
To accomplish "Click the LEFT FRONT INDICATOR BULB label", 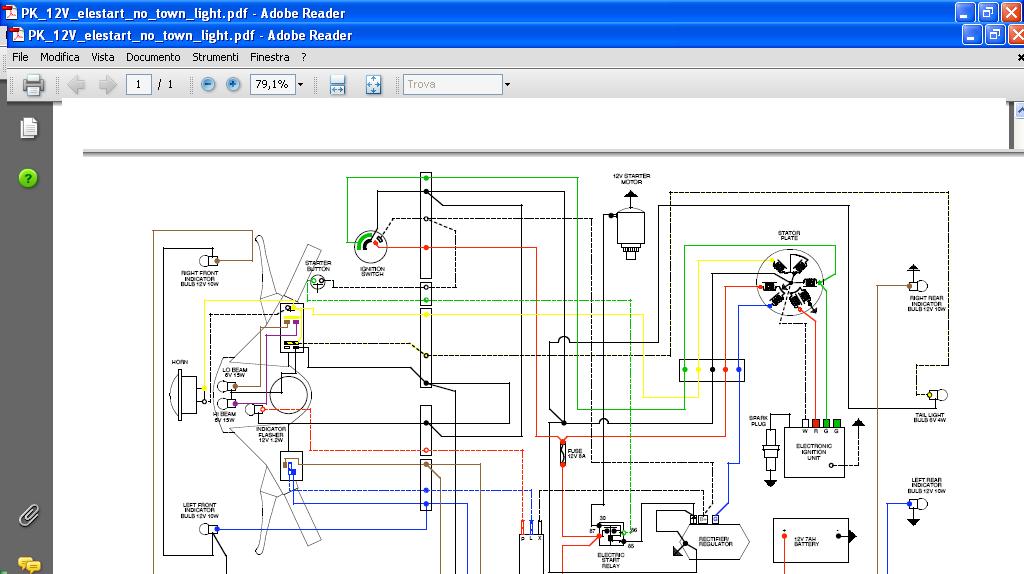I will point(199,510).
